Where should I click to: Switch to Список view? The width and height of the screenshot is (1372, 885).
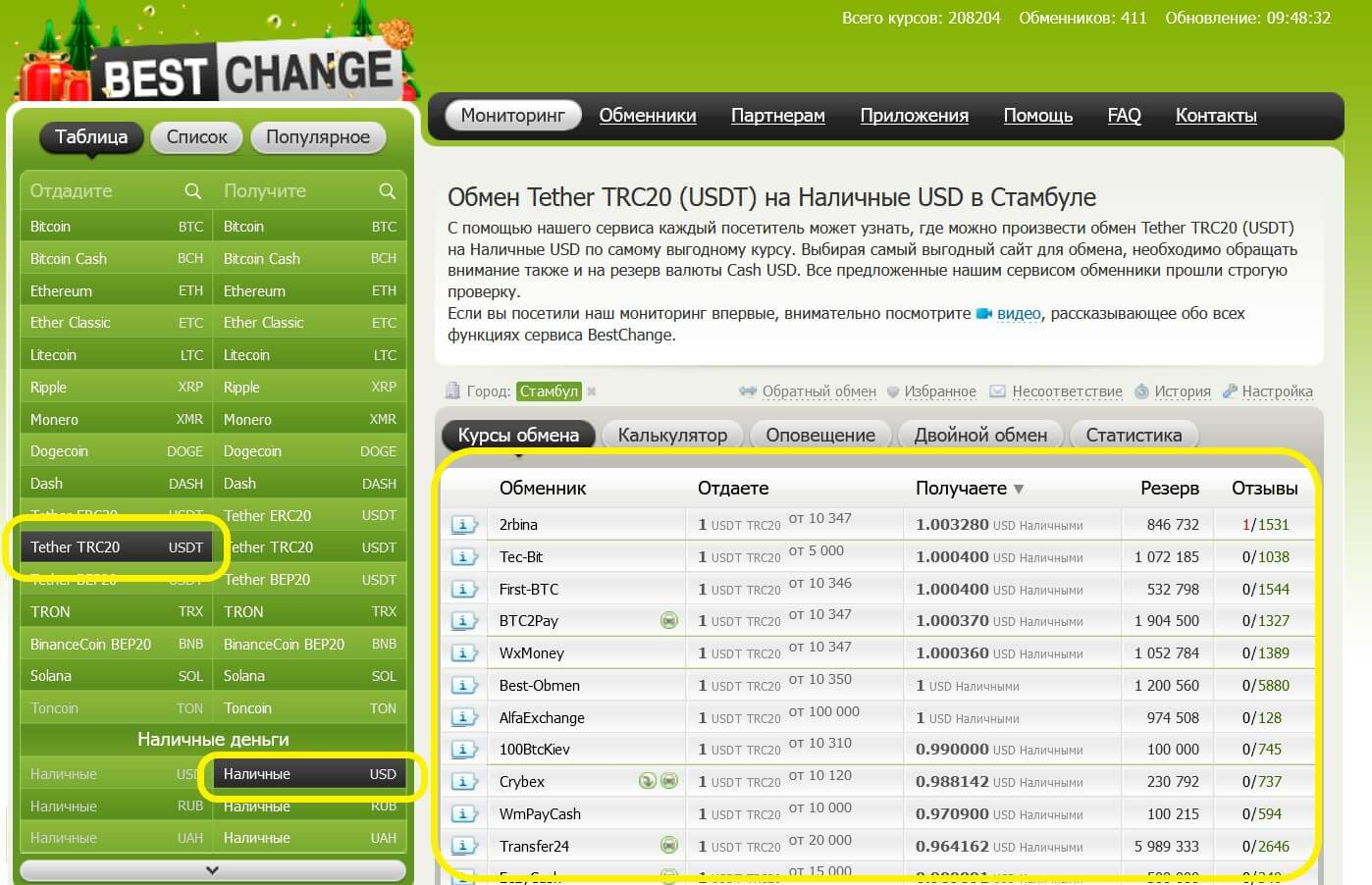(196, 137)
